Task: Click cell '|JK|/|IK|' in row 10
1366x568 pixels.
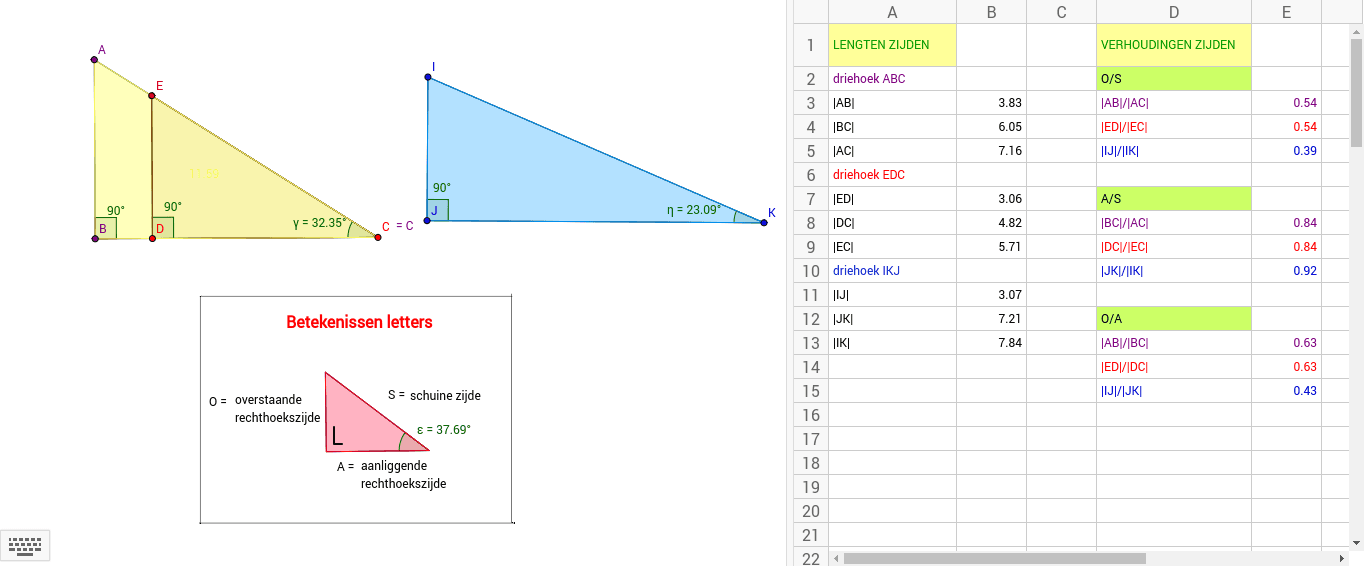Action: click(x=1174, y=271)
